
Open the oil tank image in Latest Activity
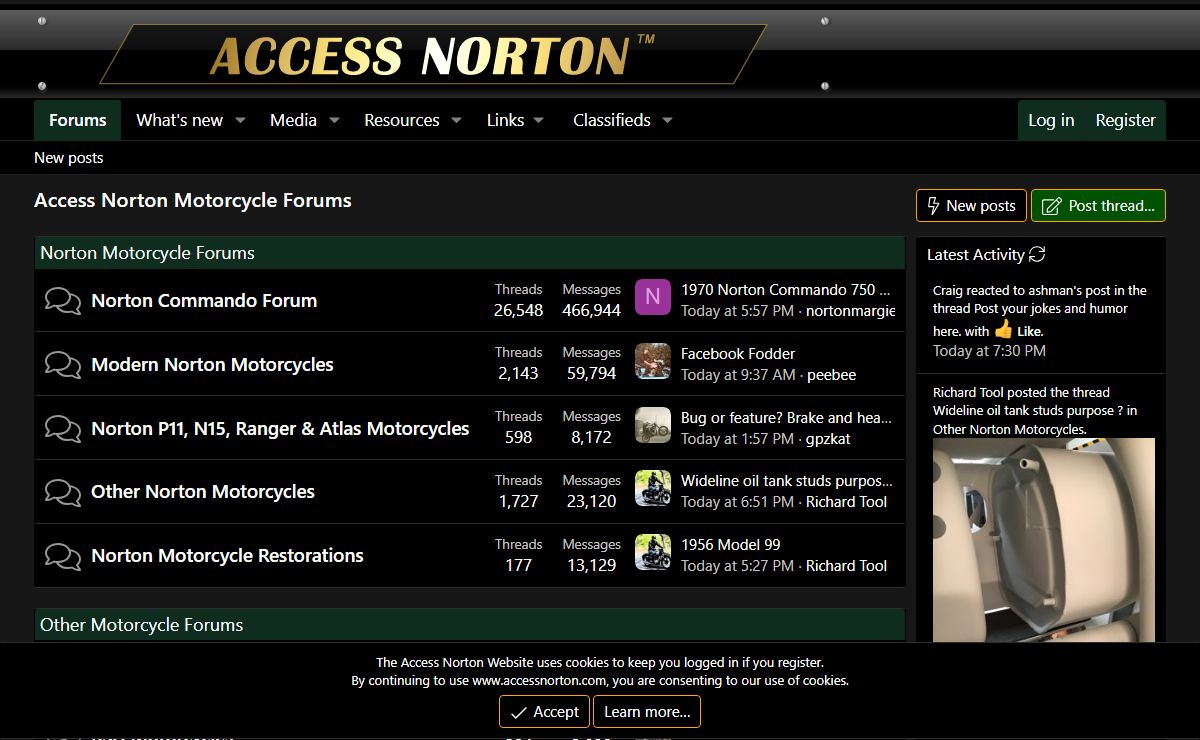point(1044,540)
